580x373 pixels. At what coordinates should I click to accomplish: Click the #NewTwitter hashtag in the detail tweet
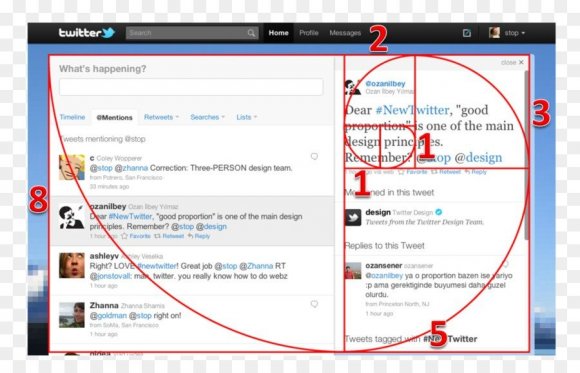point(412,110)
